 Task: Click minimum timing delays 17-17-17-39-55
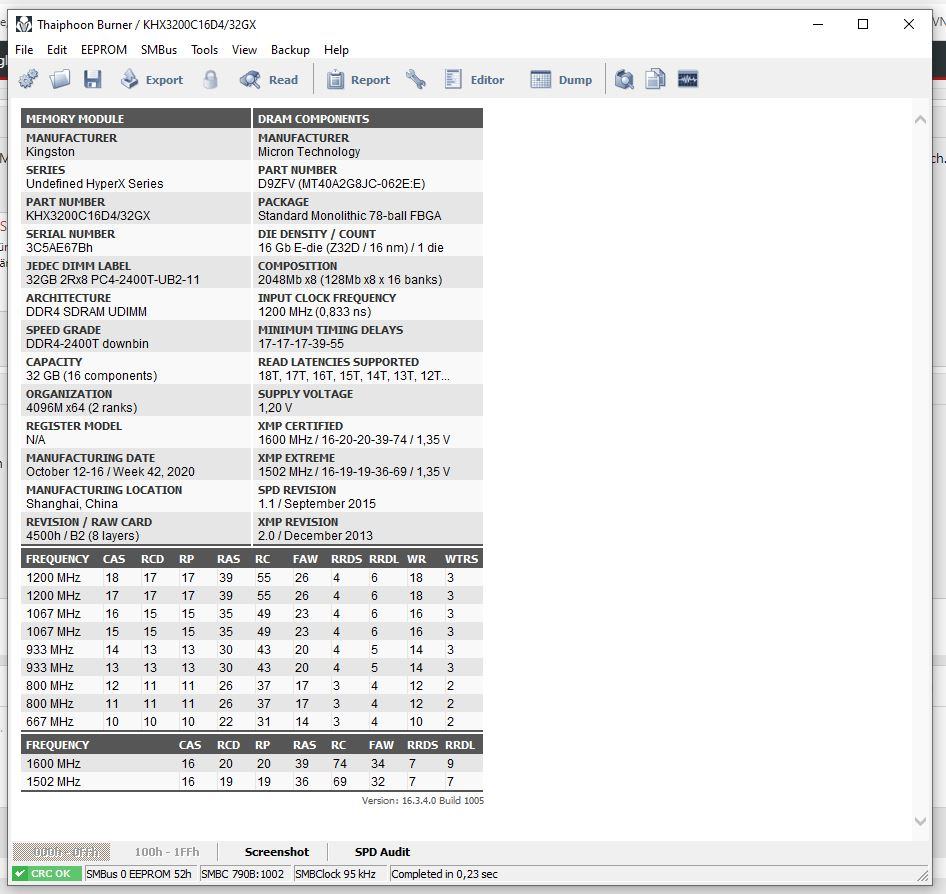point(301,344)
